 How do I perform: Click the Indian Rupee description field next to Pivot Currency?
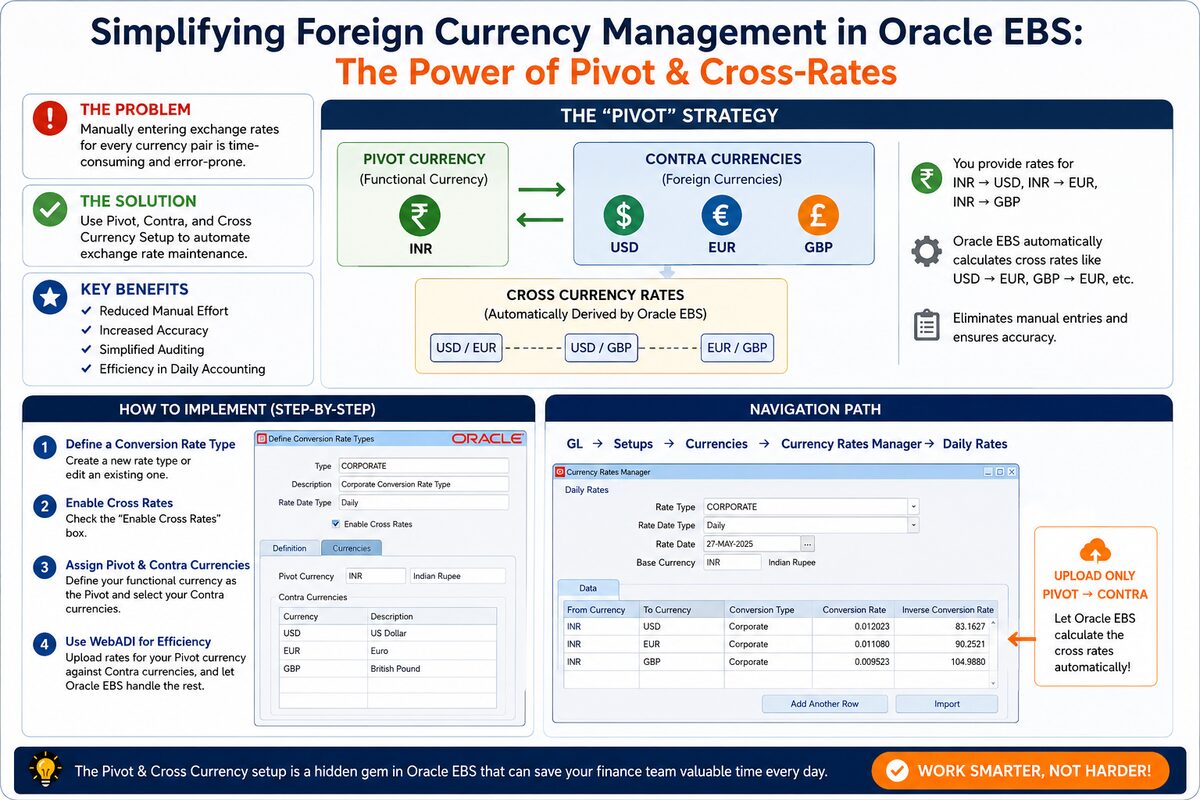pyautogui.click(x=458, y=576)
